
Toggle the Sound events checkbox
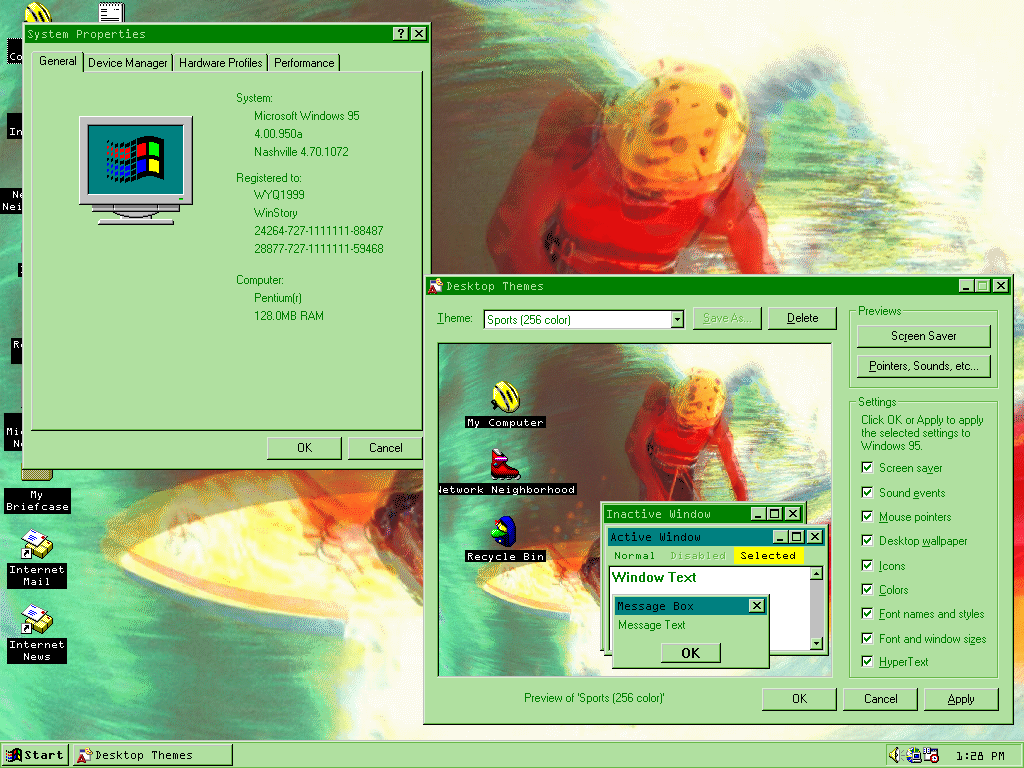[867, 492]
